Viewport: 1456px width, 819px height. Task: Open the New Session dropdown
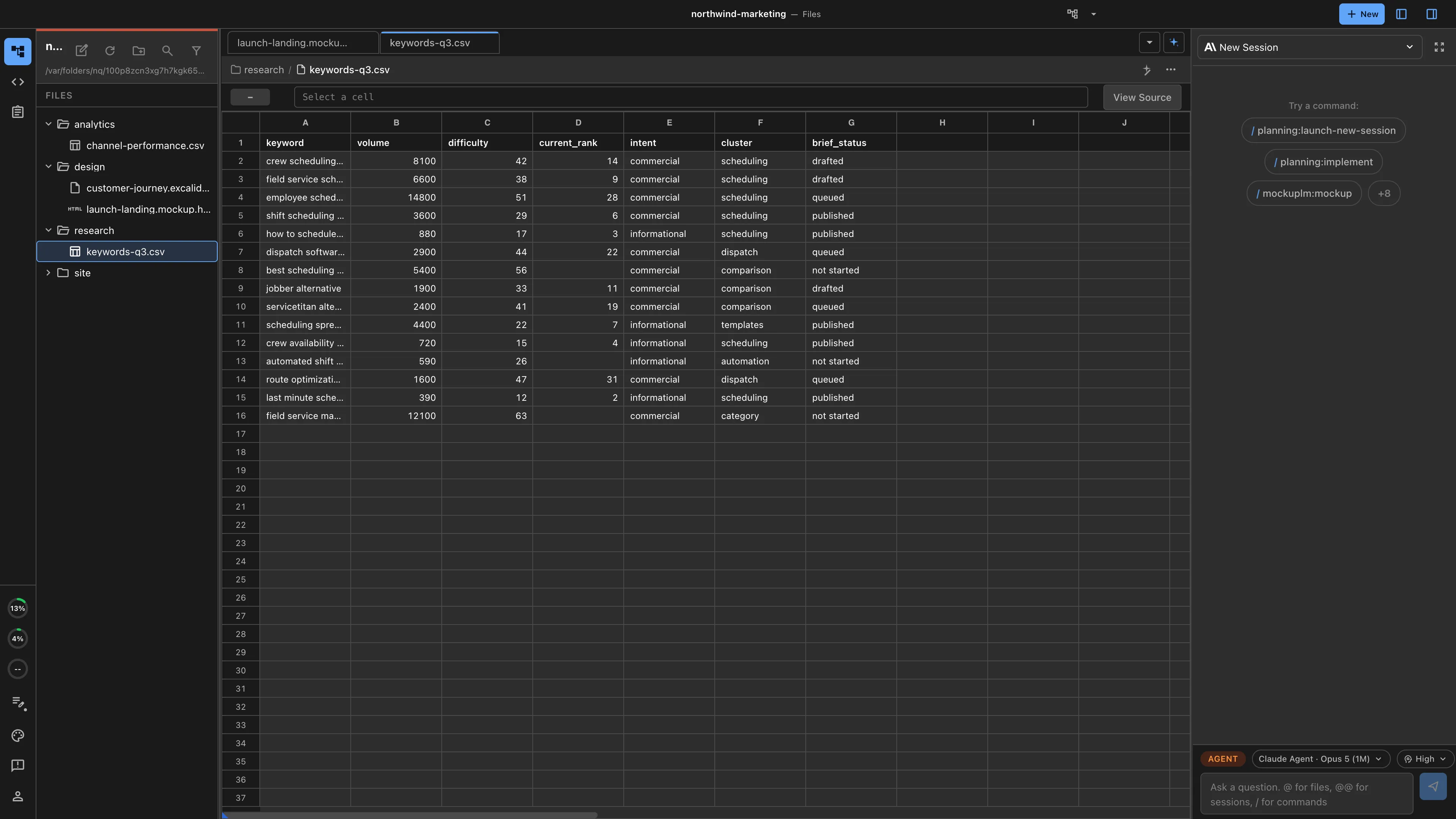[1310, 47]
